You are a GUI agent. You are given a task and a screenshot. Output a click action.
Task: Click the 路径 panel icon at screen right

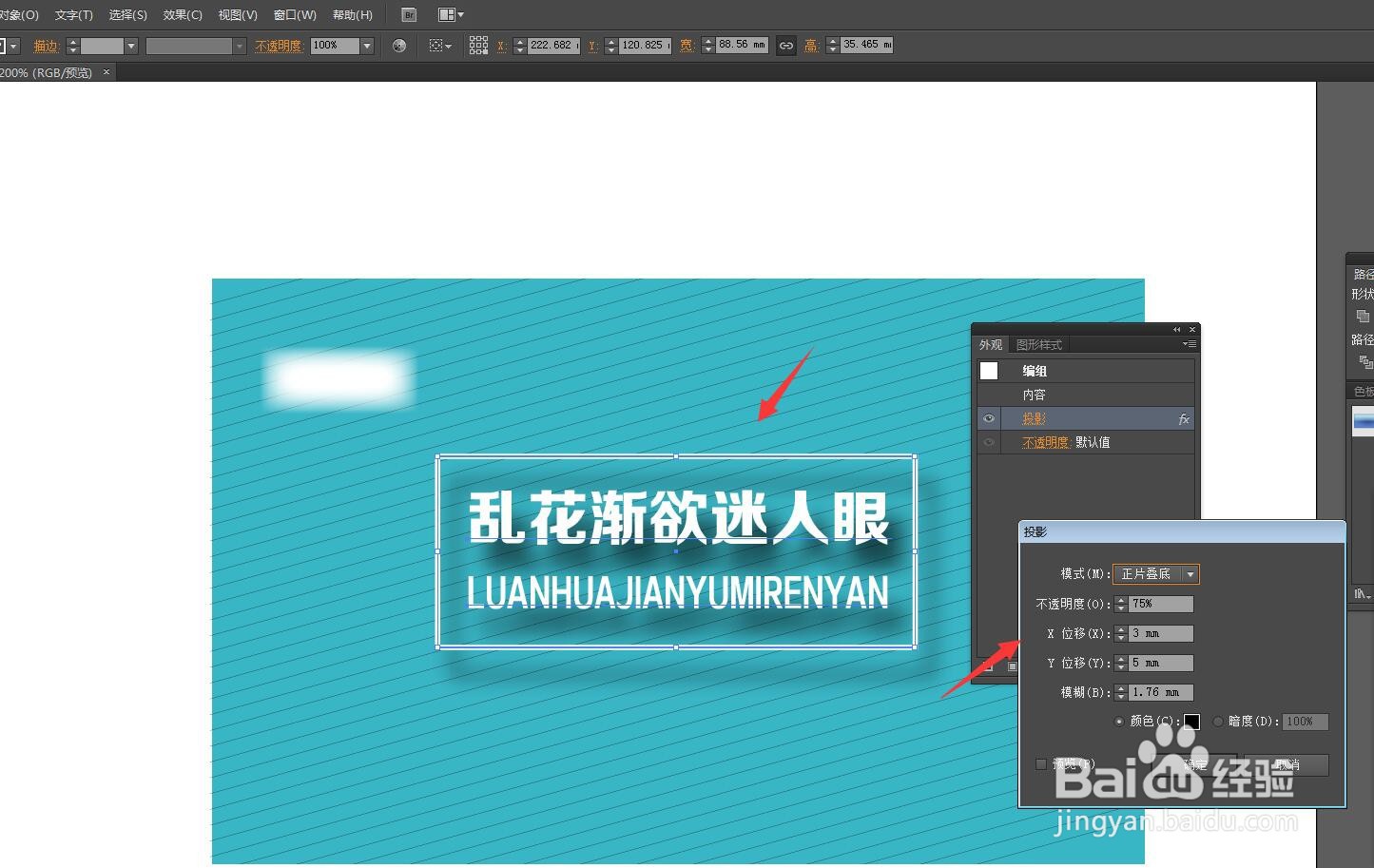pyautogui.click(x=1362, y=274)
